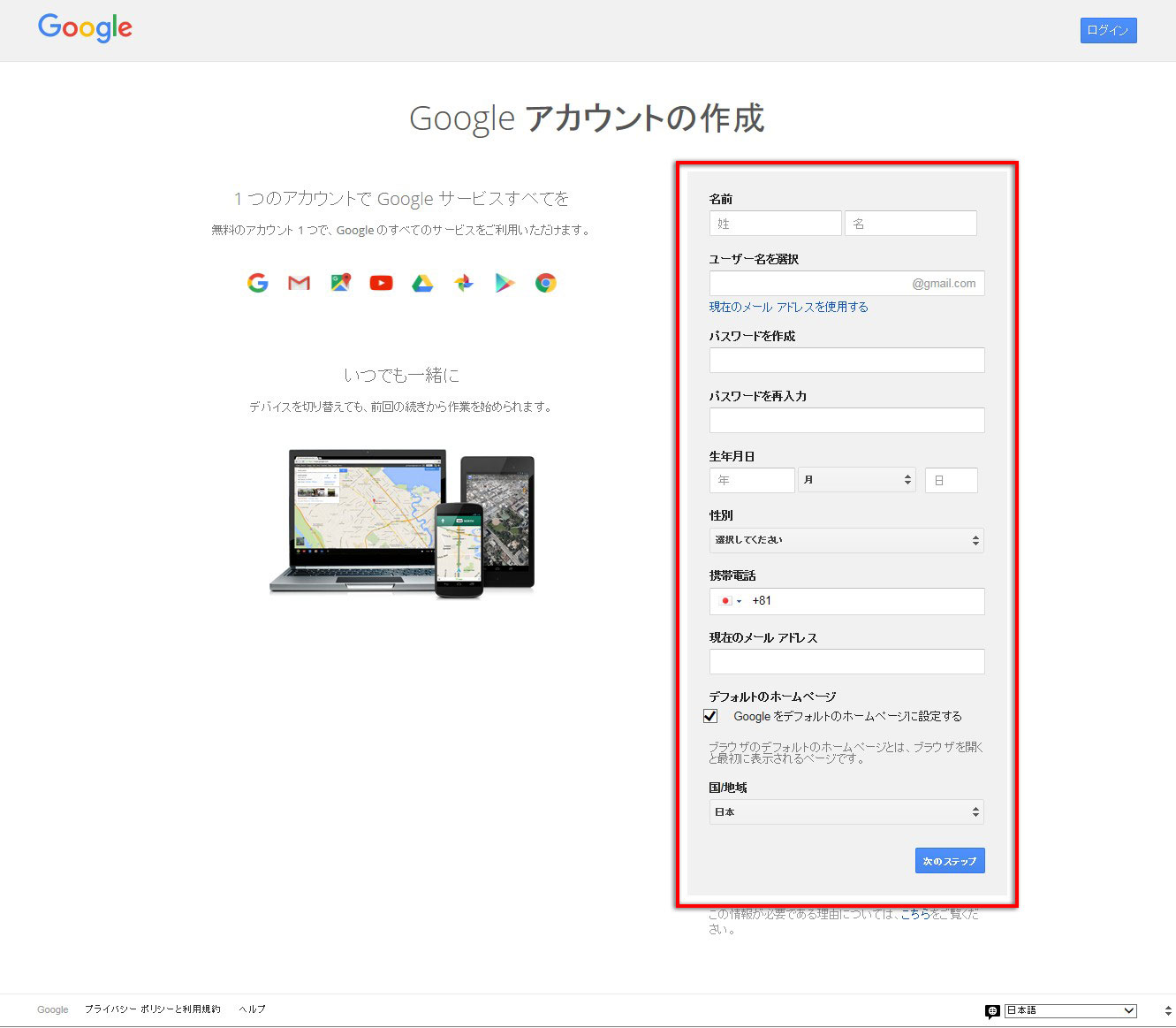Open the プライバシー ポリシーと利用規約 link
The image size is (1176, 1028).
pyautogui.click(x=153, y=1009)
